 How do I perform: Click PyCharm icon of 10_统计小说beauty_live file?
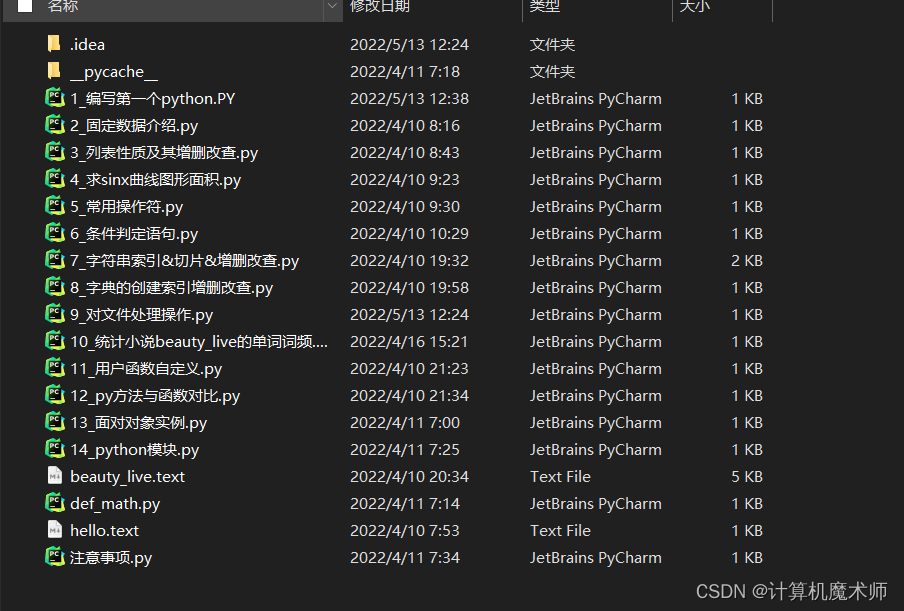tap(55, 341)
